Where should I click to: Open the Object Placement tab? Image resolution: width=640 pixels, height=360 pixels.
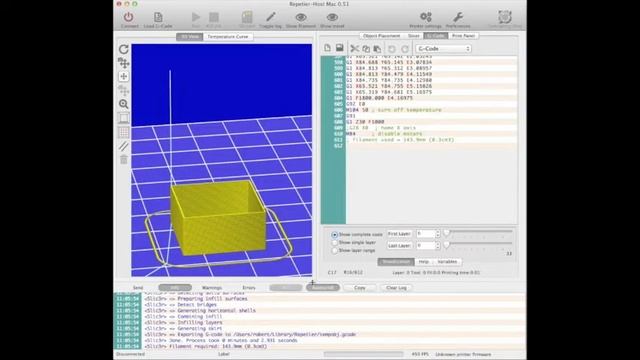[x=381, y=36]
